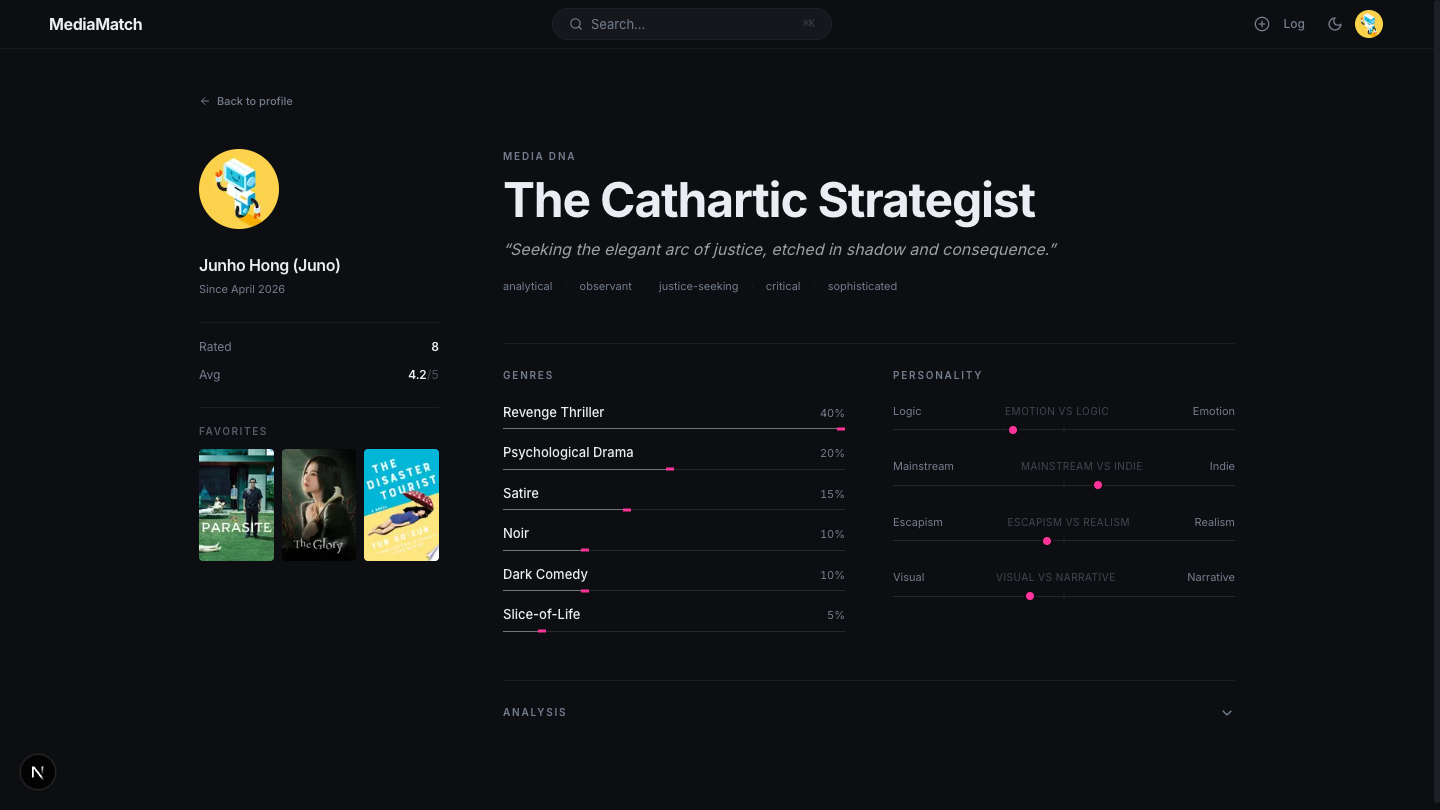Image resolution: width=1440 pixels, height=810 pixels.
Task: Expand the Analysis section chevron
Action: coord(1227,712)
